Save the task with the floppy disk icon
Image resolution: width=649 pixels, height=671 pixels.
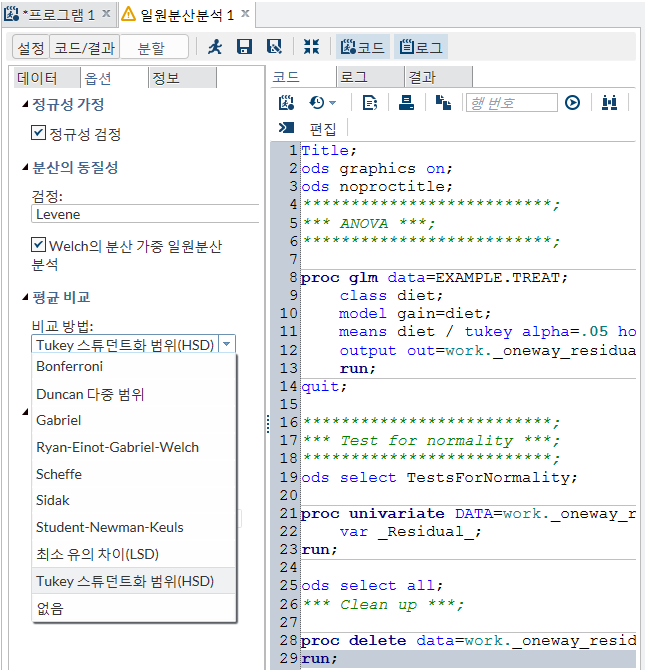tap(244, 47)
